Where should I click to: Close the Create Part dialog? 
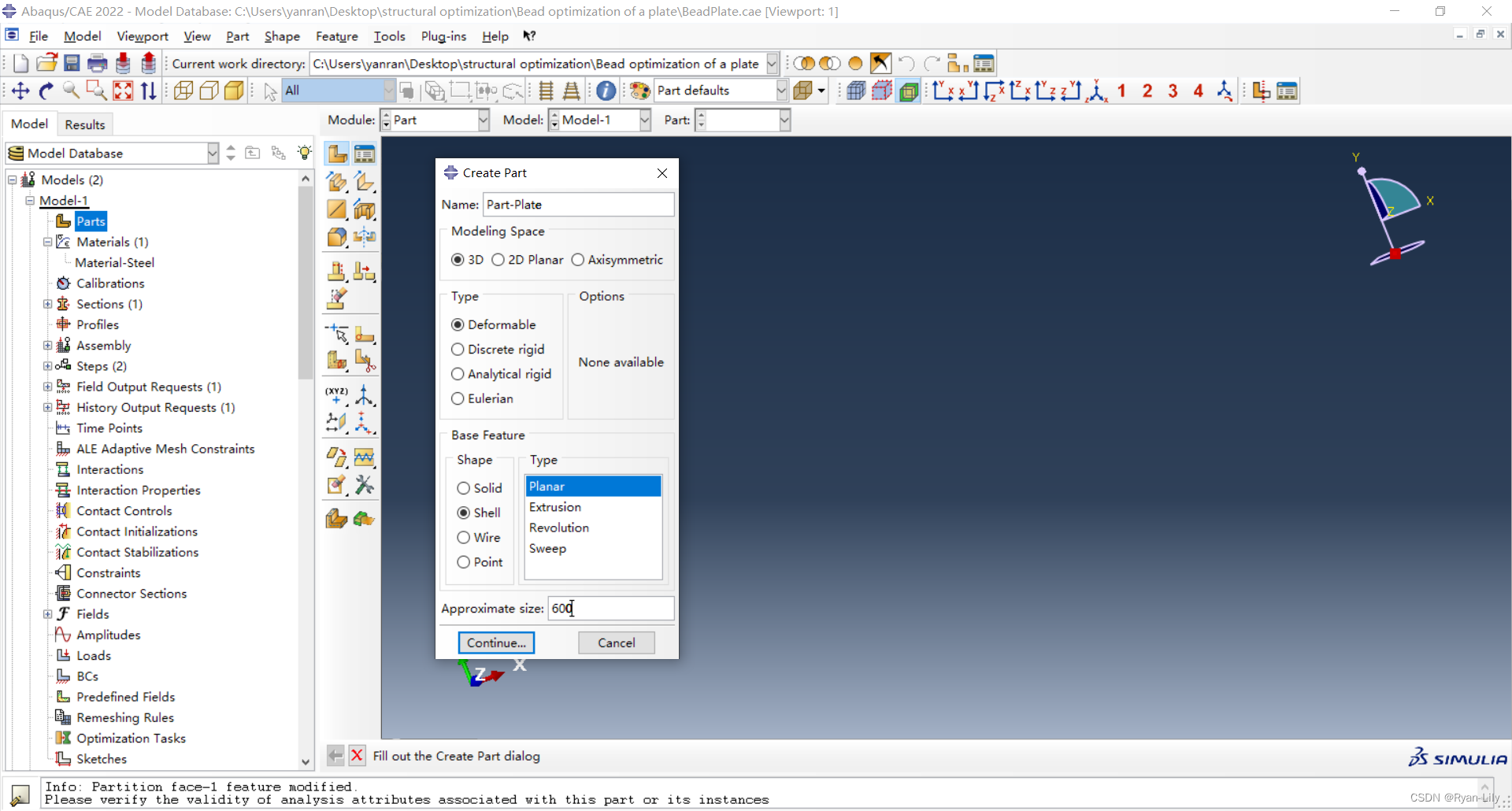tap(662, 173)
